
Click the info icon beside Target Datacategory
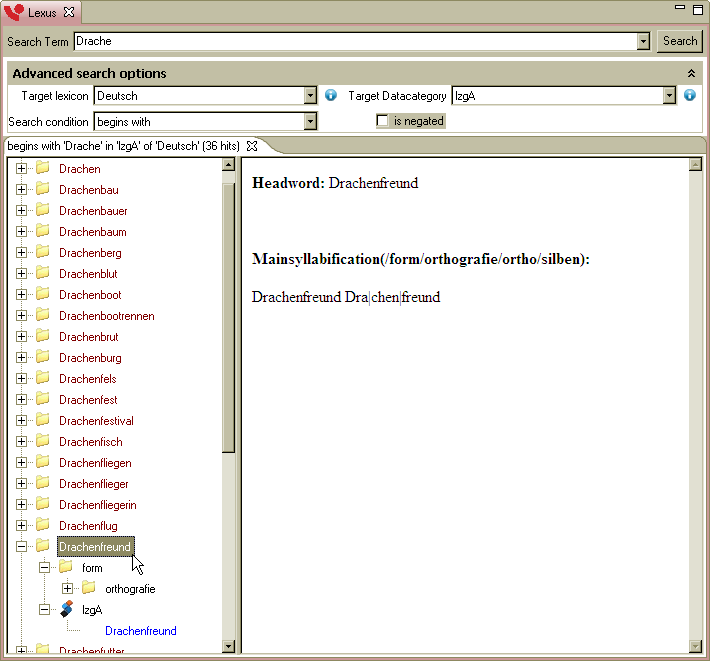689,96
